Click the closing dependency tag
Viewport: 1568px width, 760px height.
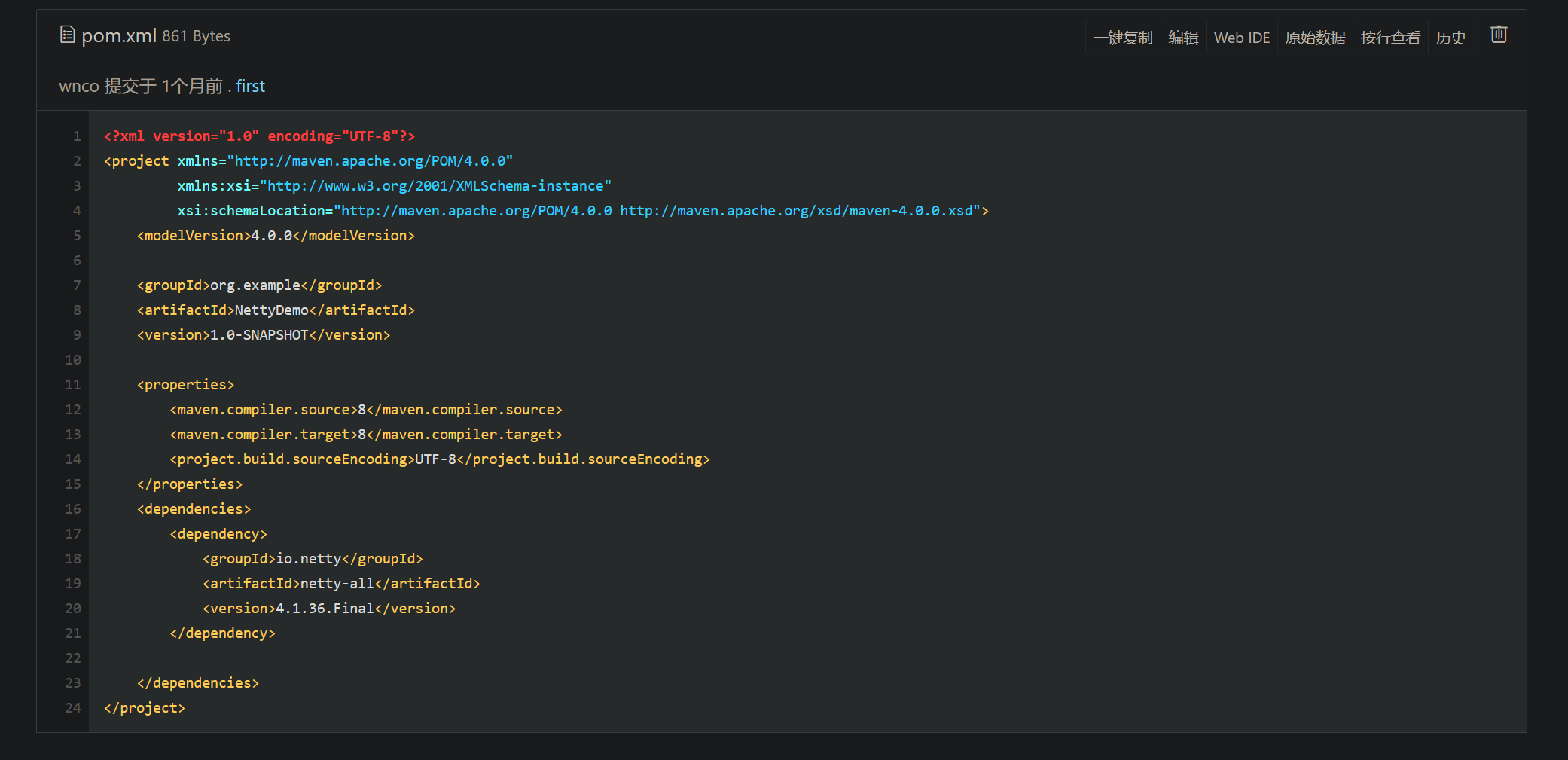[x=223, y=633]
